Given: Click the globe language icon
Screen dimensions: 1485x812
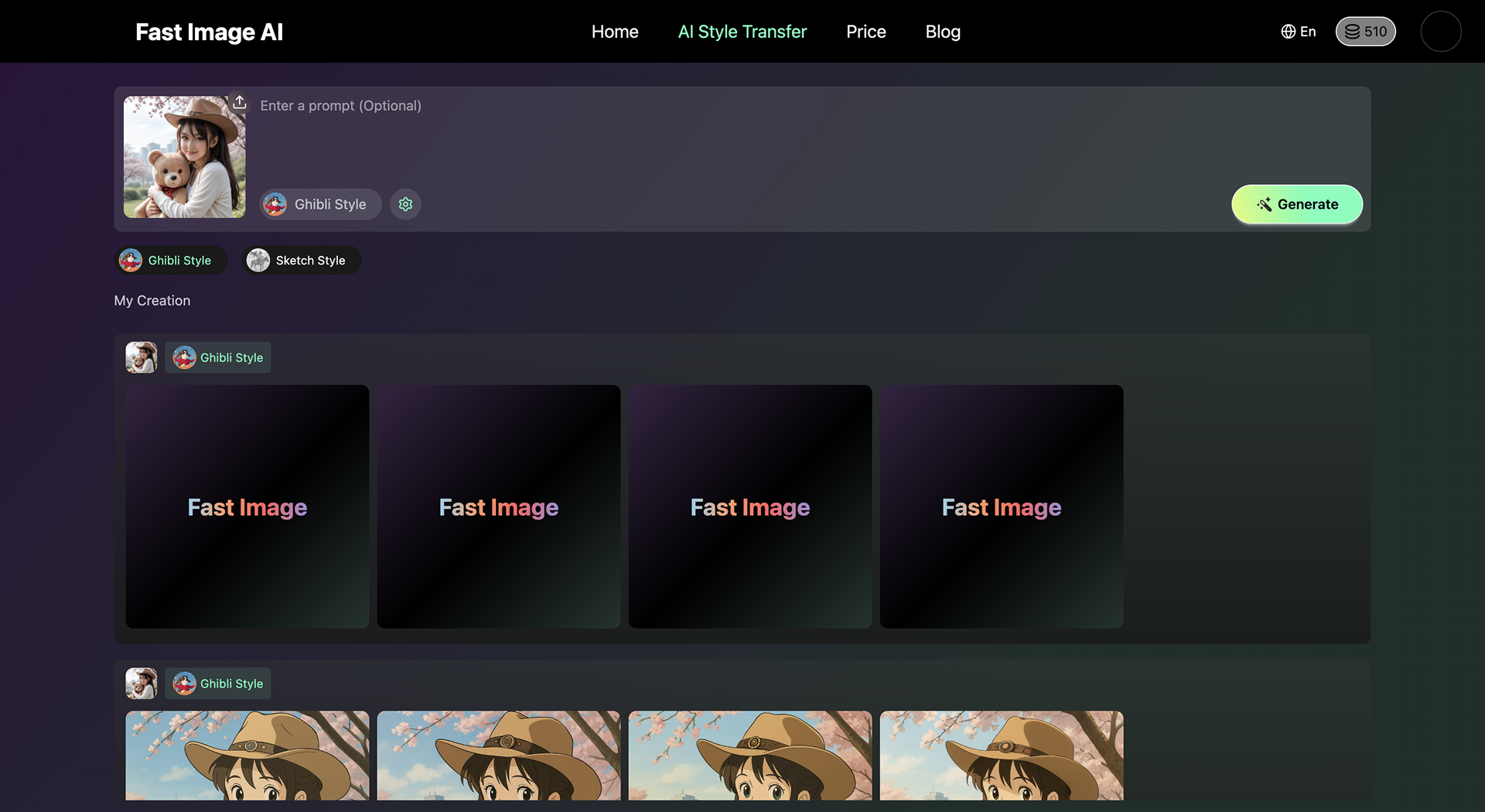Looking at the screenshot, I should [1288, 32].
